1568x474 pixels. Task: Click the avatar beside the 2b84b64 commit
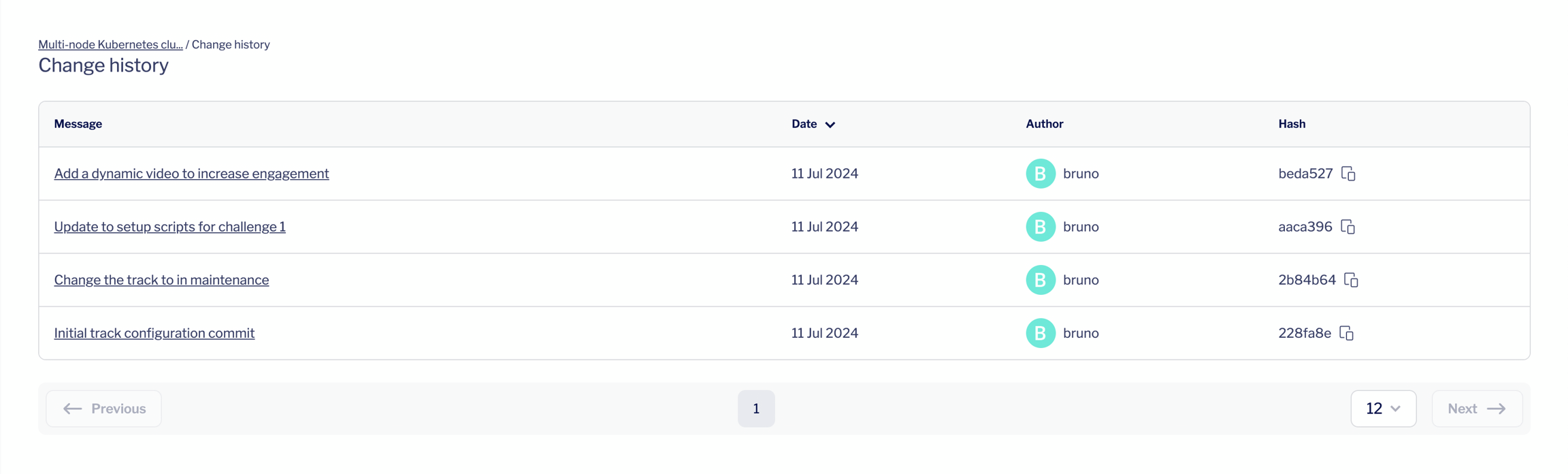[1040, 280]
